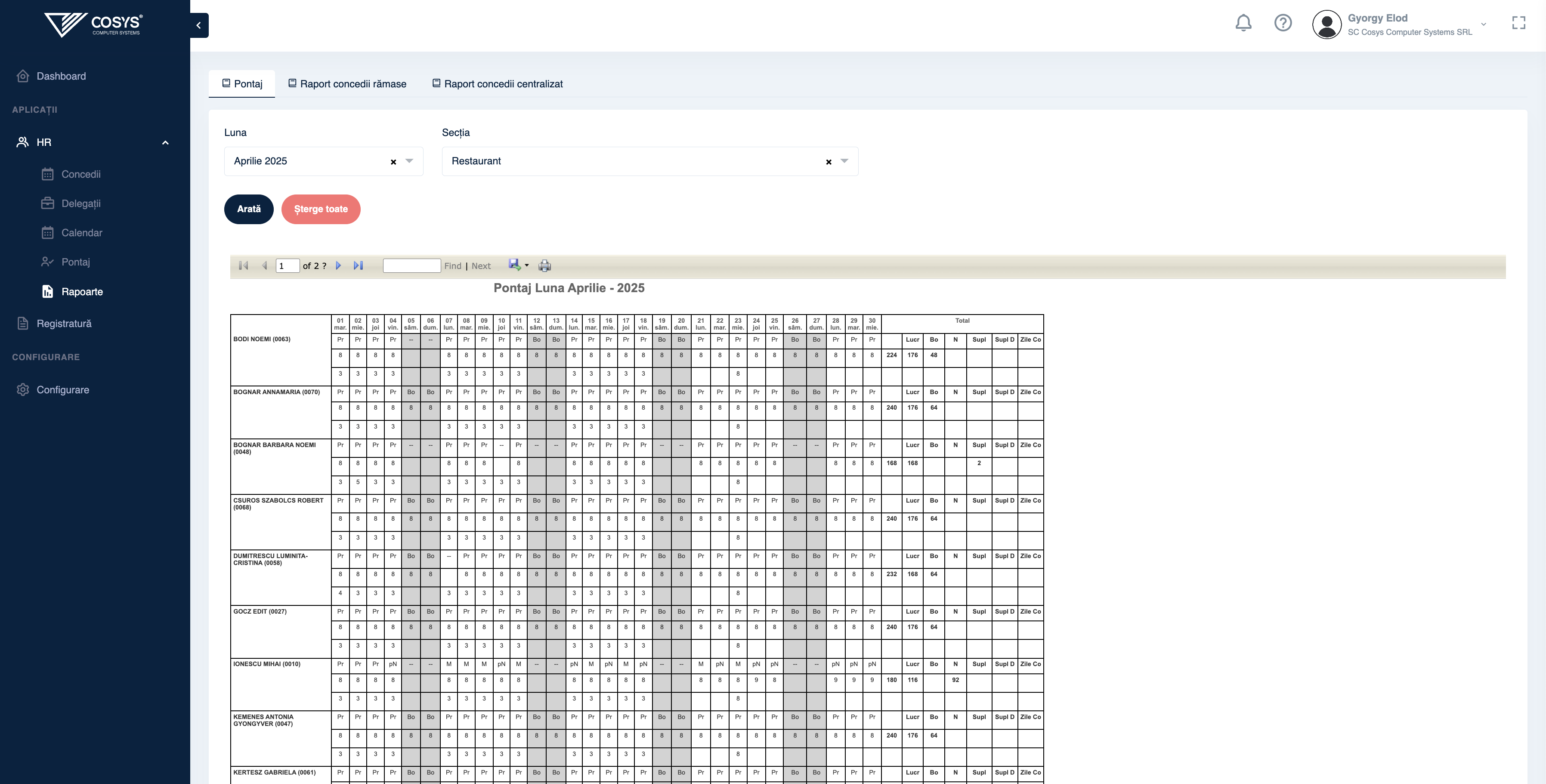The width and height of the screenshot is (1546, 784).
Task: Click the notifications bell icon
Action: pos(1243,23)
